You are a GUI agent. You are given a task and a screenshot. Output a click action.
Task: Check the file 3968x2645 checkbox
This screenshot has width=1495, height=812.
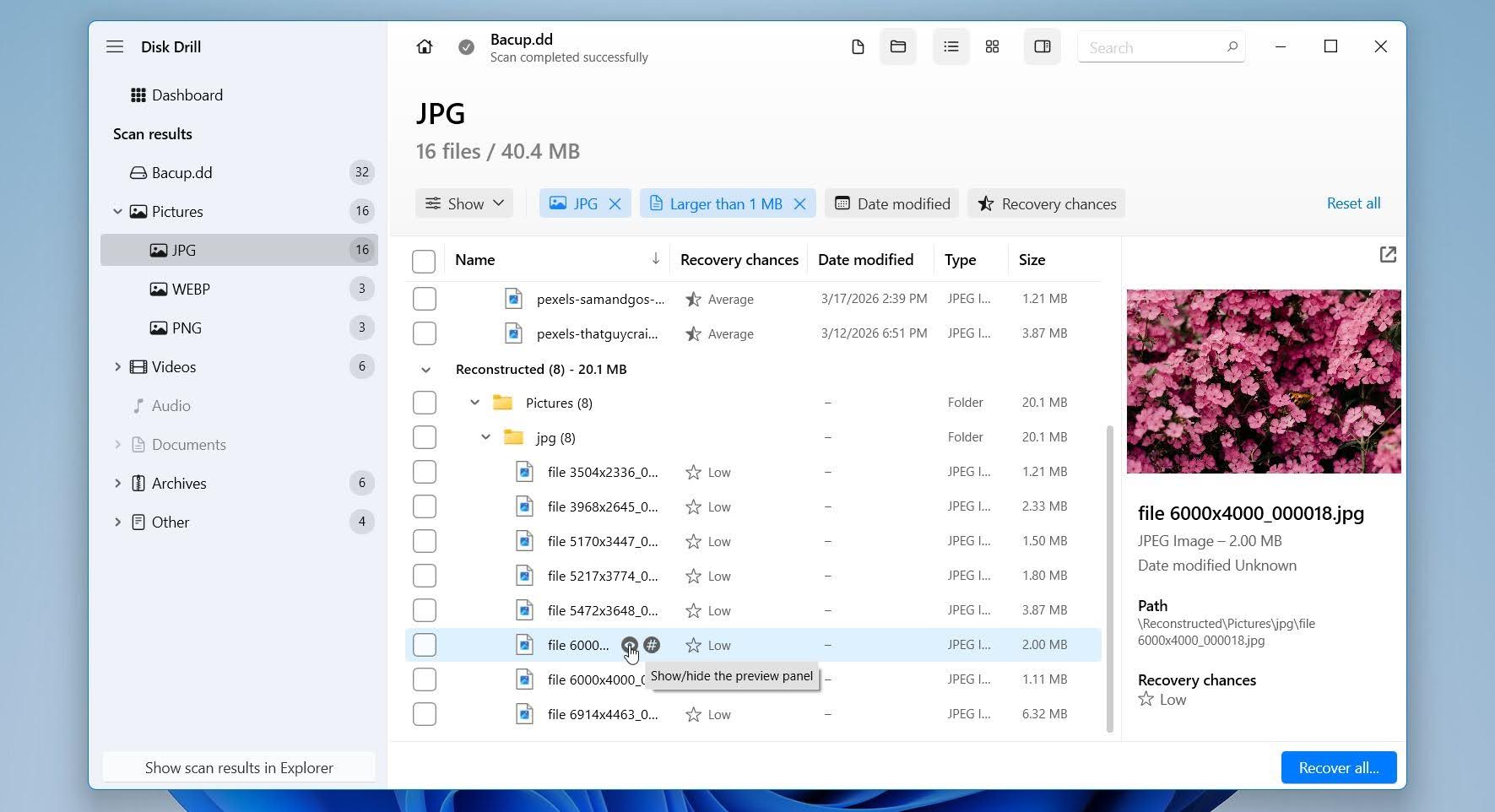425,506
